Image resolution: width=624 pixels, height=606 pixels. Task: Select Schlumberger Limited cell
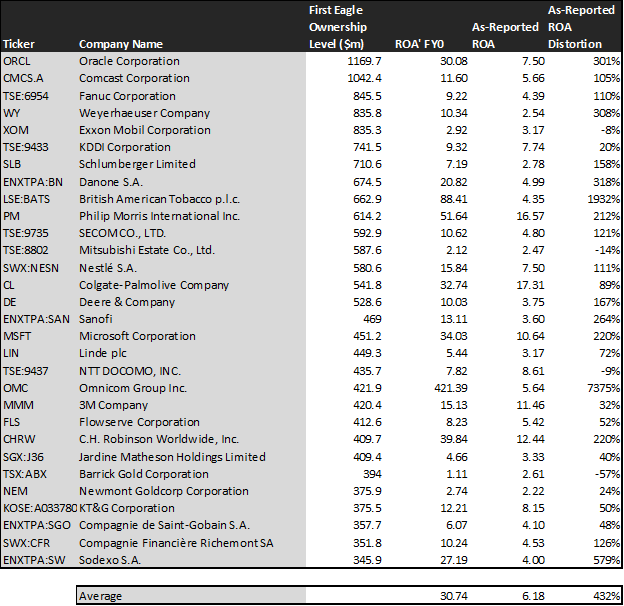coord(137,164)
